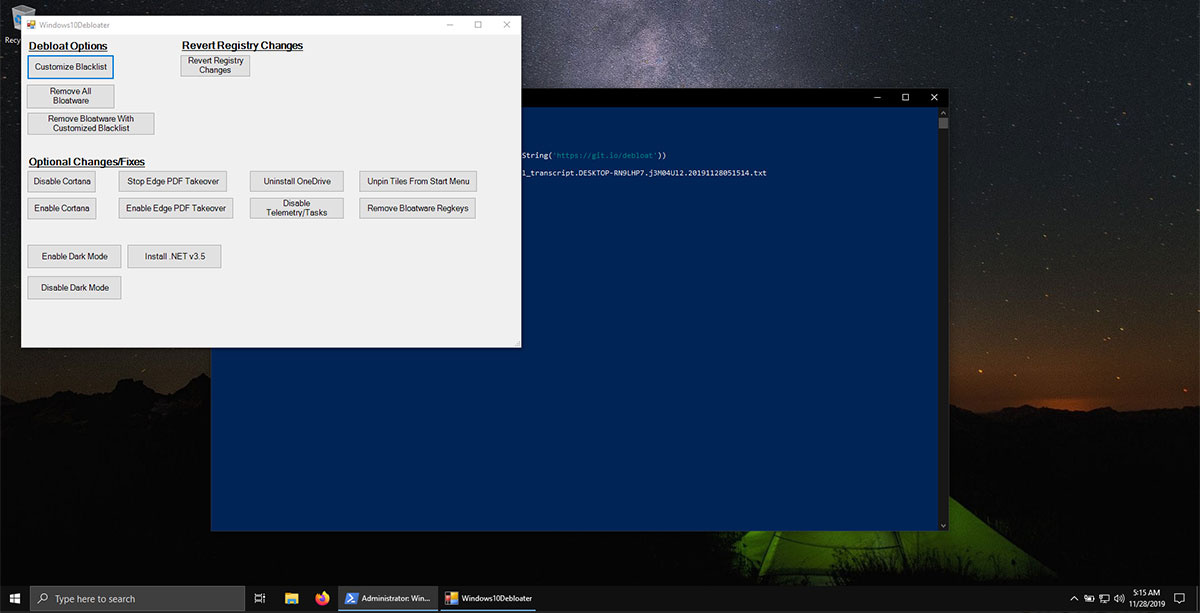The width and height of the screenshot is (1200, 613).
Task: Uninstall OneDrive via the button
Action: click(x=296, y=181)
